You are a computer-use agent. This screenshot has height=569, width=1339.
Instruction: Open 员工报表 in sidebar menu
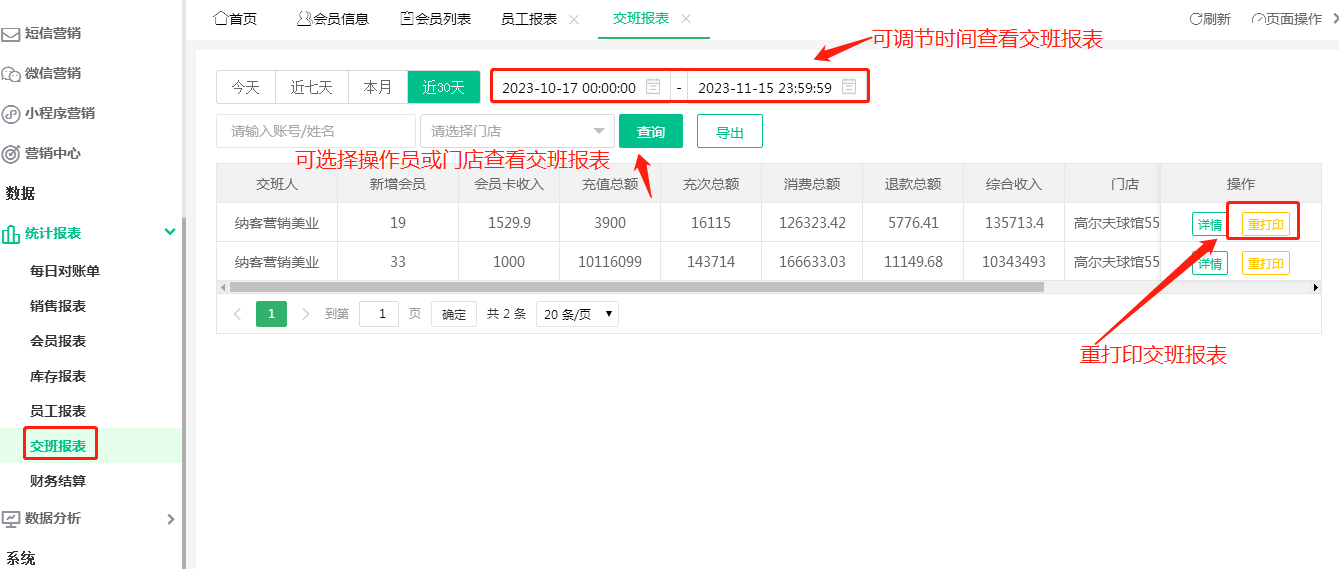(58, 411)
